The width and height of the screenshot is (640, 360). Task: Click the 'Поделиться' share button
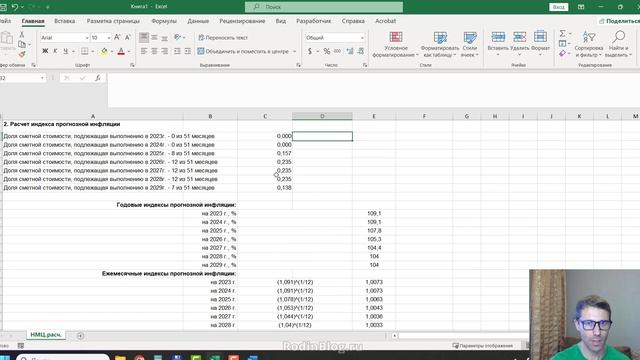pyautogui.click(x=619, y=21)
